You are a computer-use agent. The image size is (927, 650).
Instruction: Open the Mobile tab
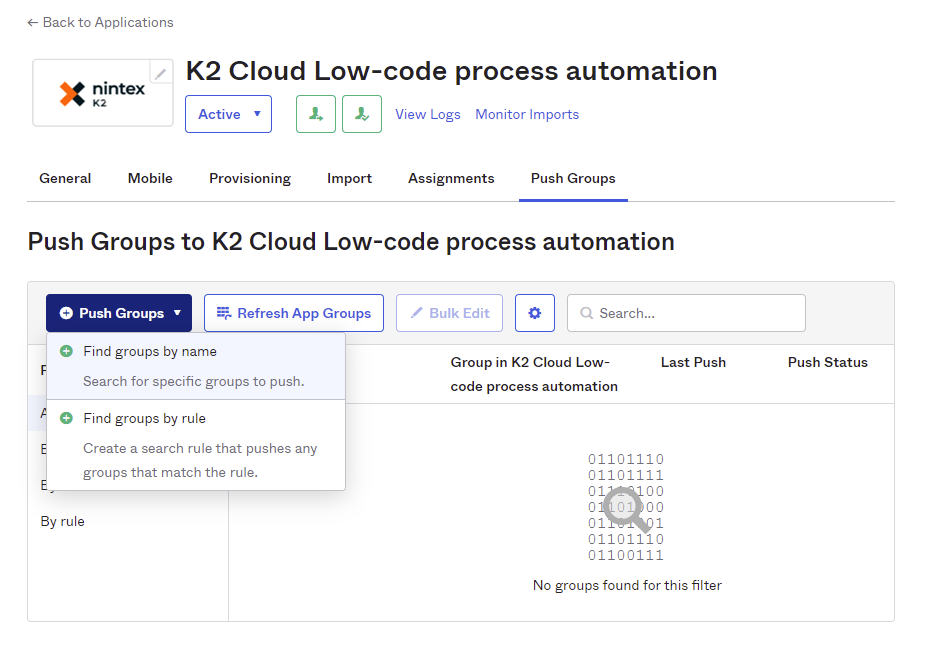point(150,178)
